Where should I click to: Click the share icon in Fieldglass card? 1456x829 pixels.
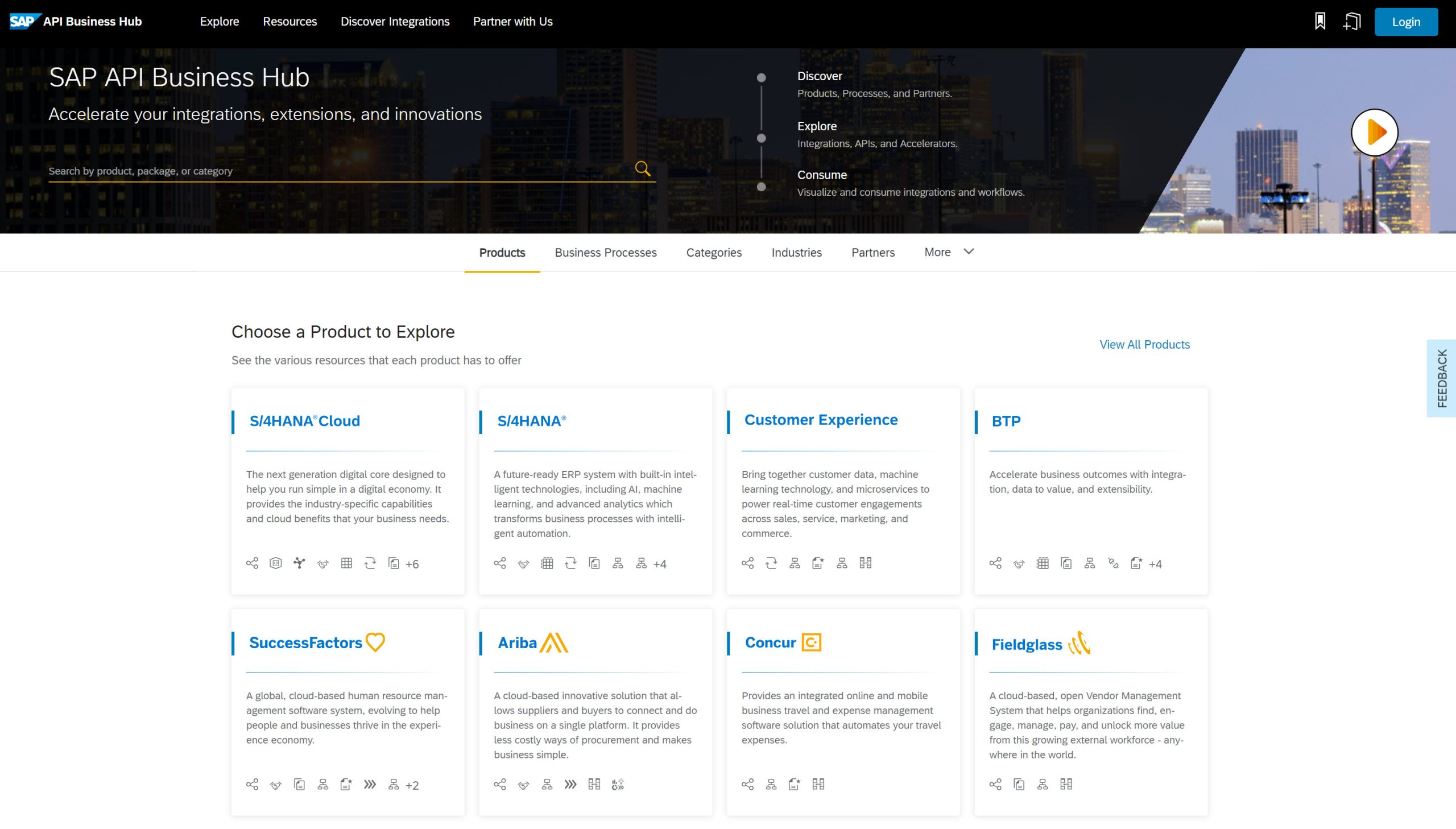tap(995, 785)
